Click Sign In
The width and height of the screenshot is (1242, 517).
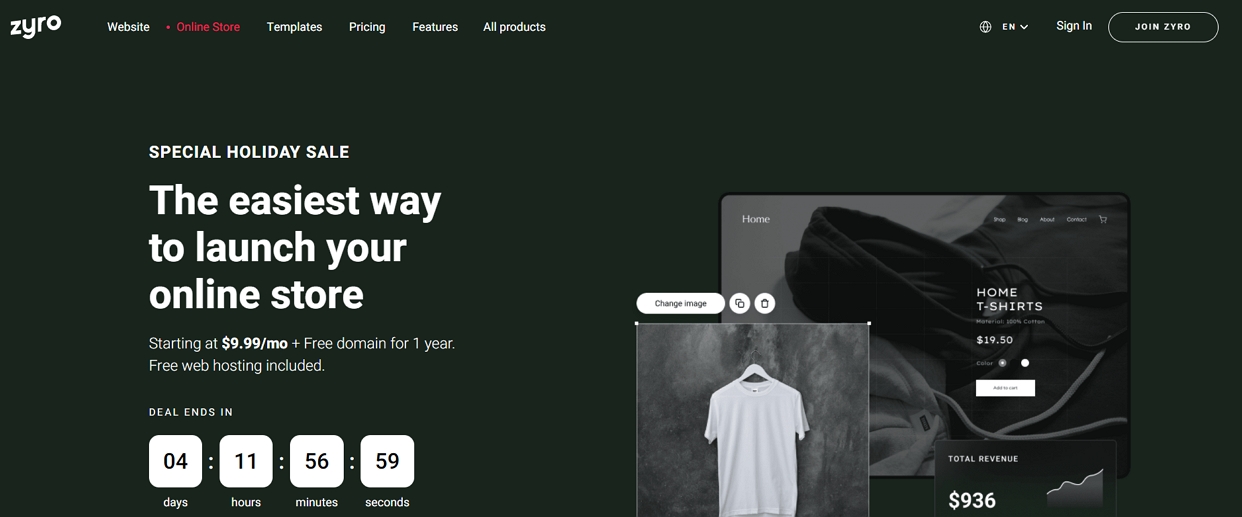tap(1074, 26)
